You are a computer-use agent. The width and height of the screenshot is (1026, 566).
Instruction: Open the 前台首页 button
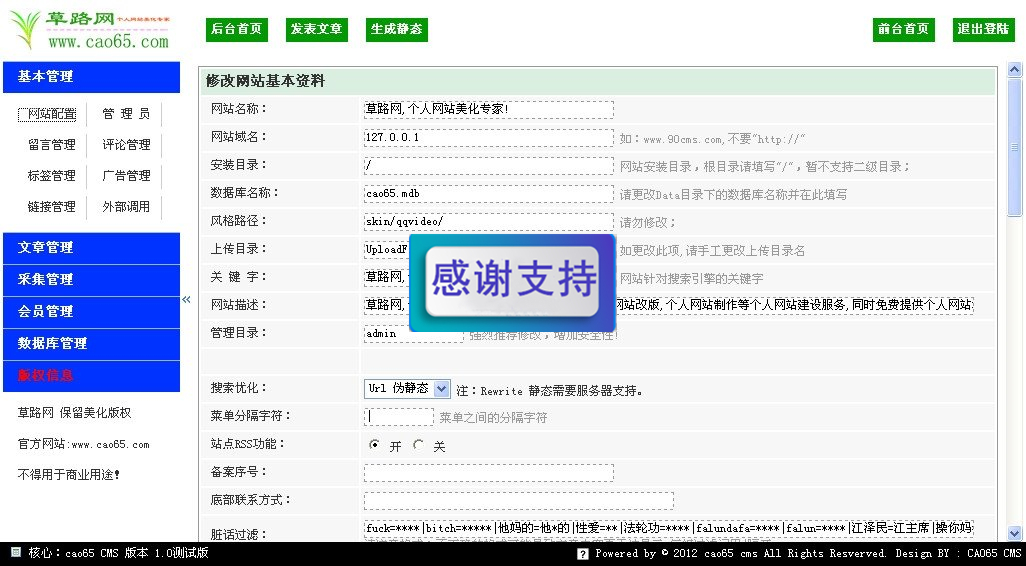(904, 29)
